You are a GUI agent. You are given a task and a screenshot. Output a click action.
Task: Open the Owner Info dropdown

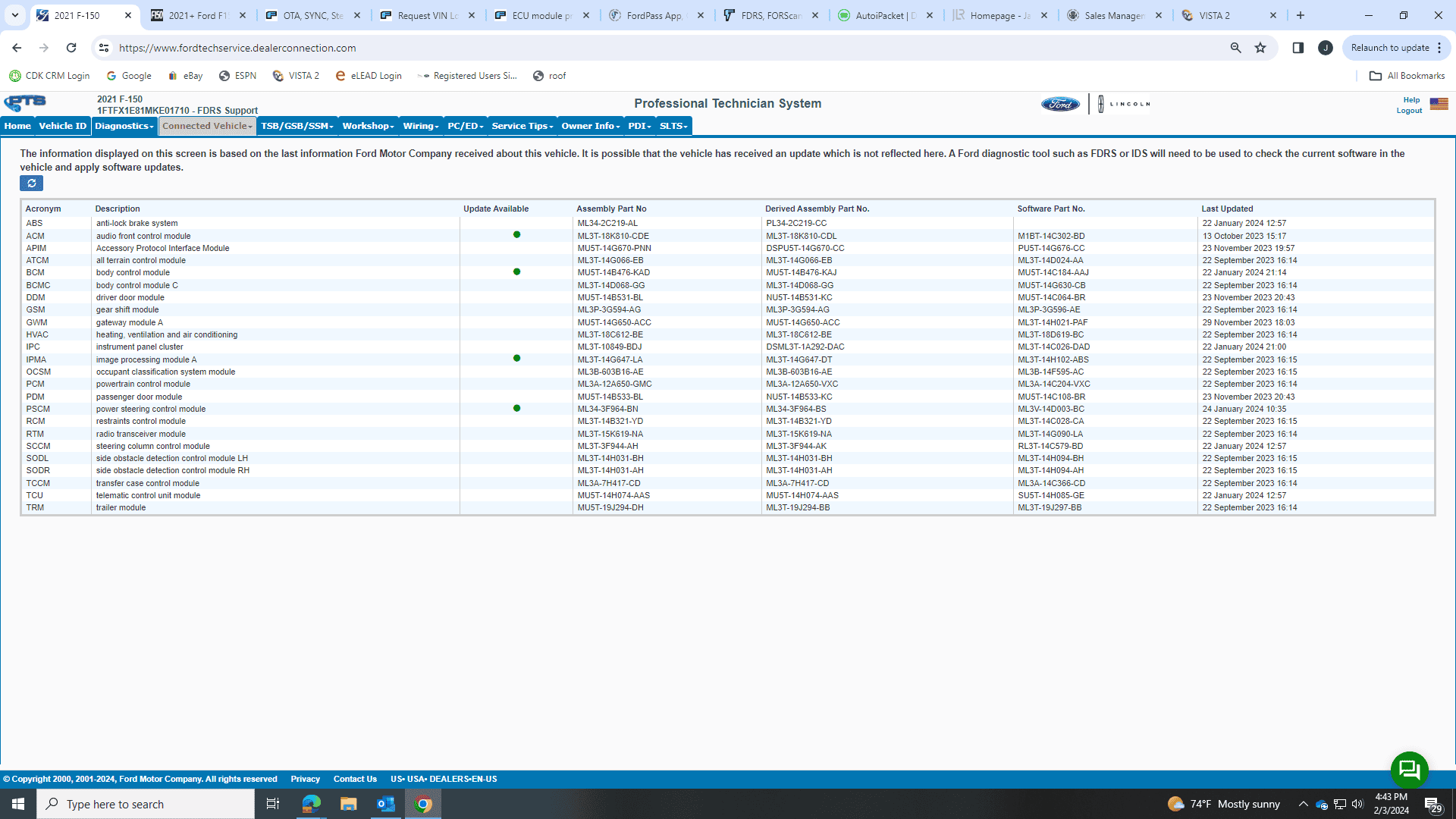pyautogui.click(x=590, y=126)
